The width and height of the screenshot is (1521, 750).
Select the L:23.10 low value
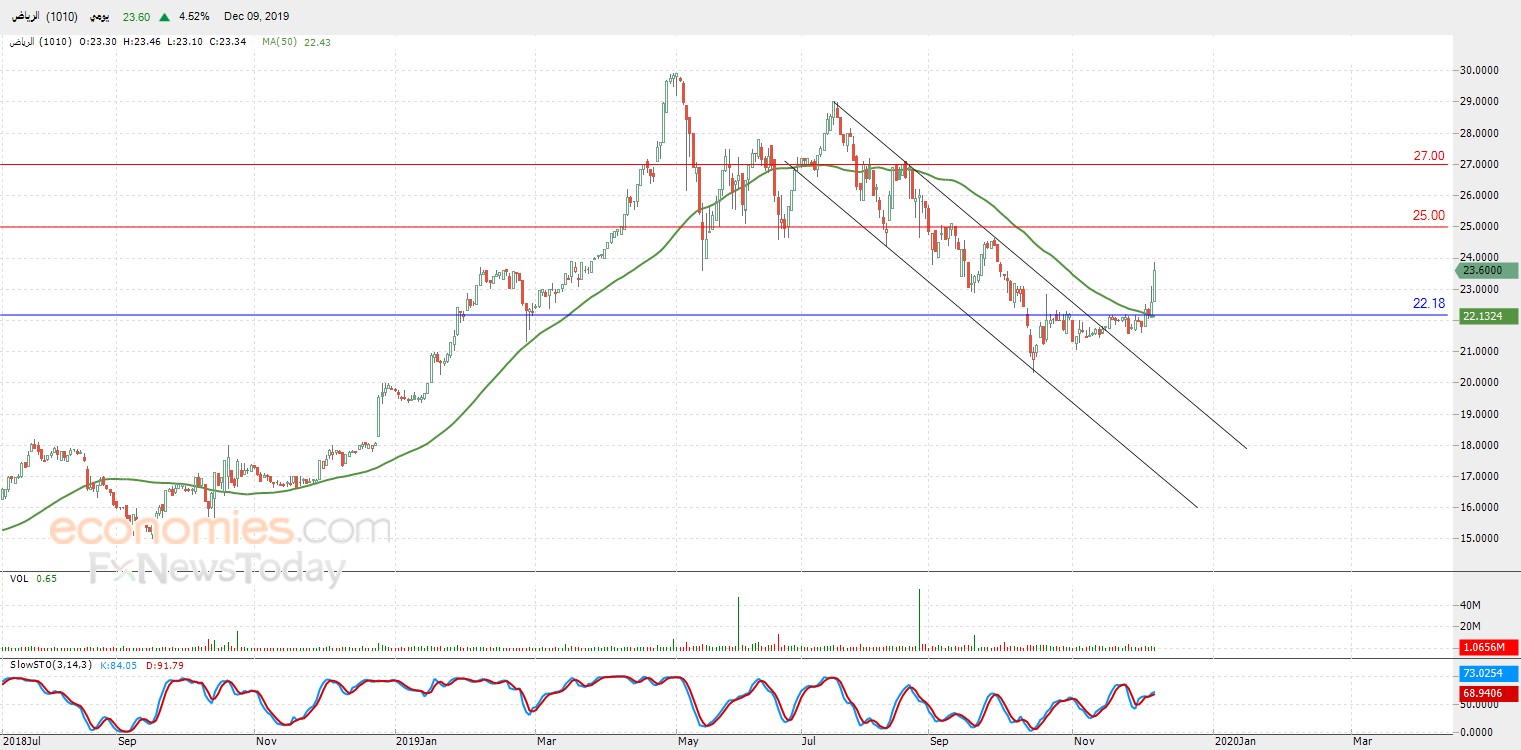pos(186,42)
